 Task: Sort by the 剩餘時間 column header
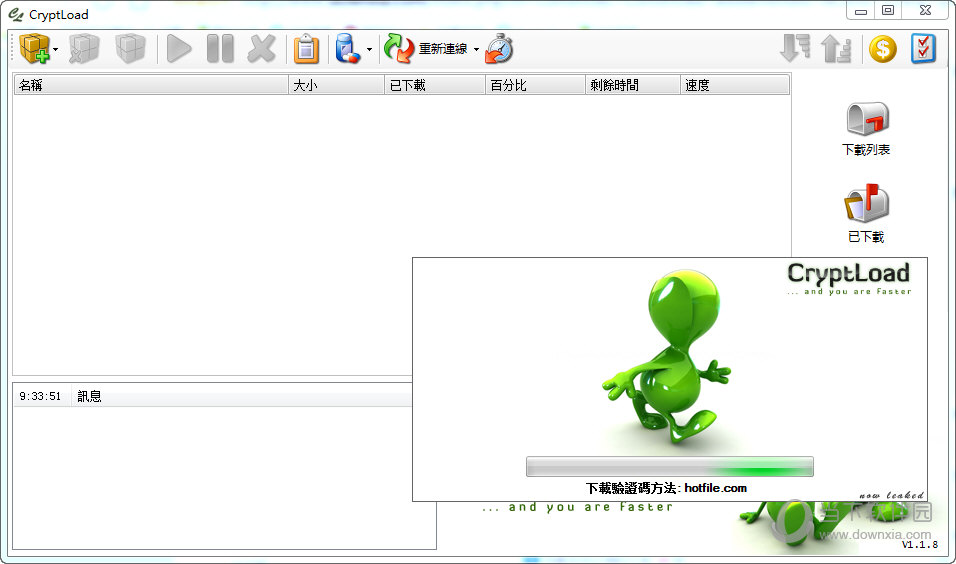click(632, 85)
